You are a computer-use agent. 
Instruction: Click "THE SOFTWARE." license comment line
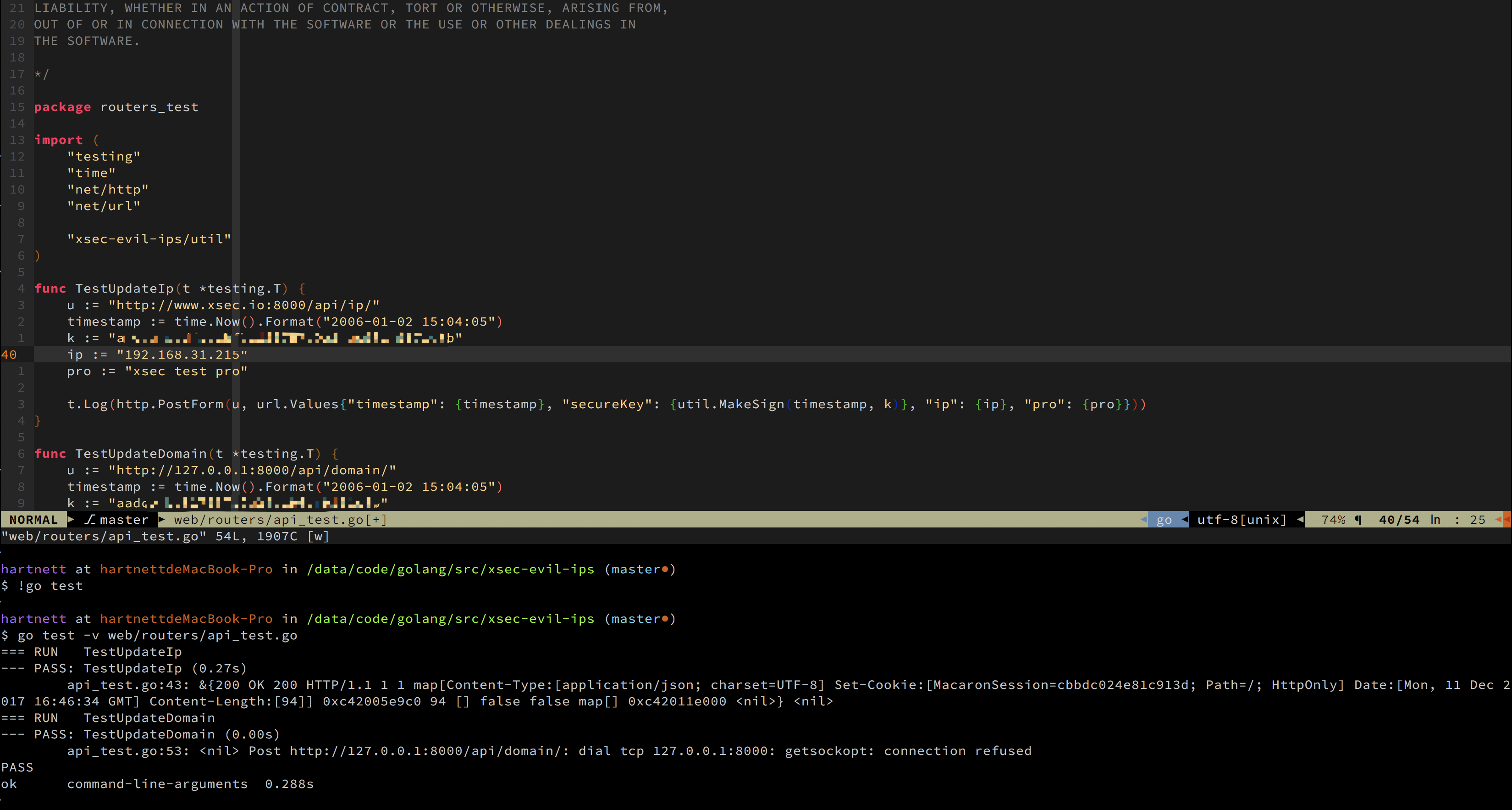coord(87,40)
